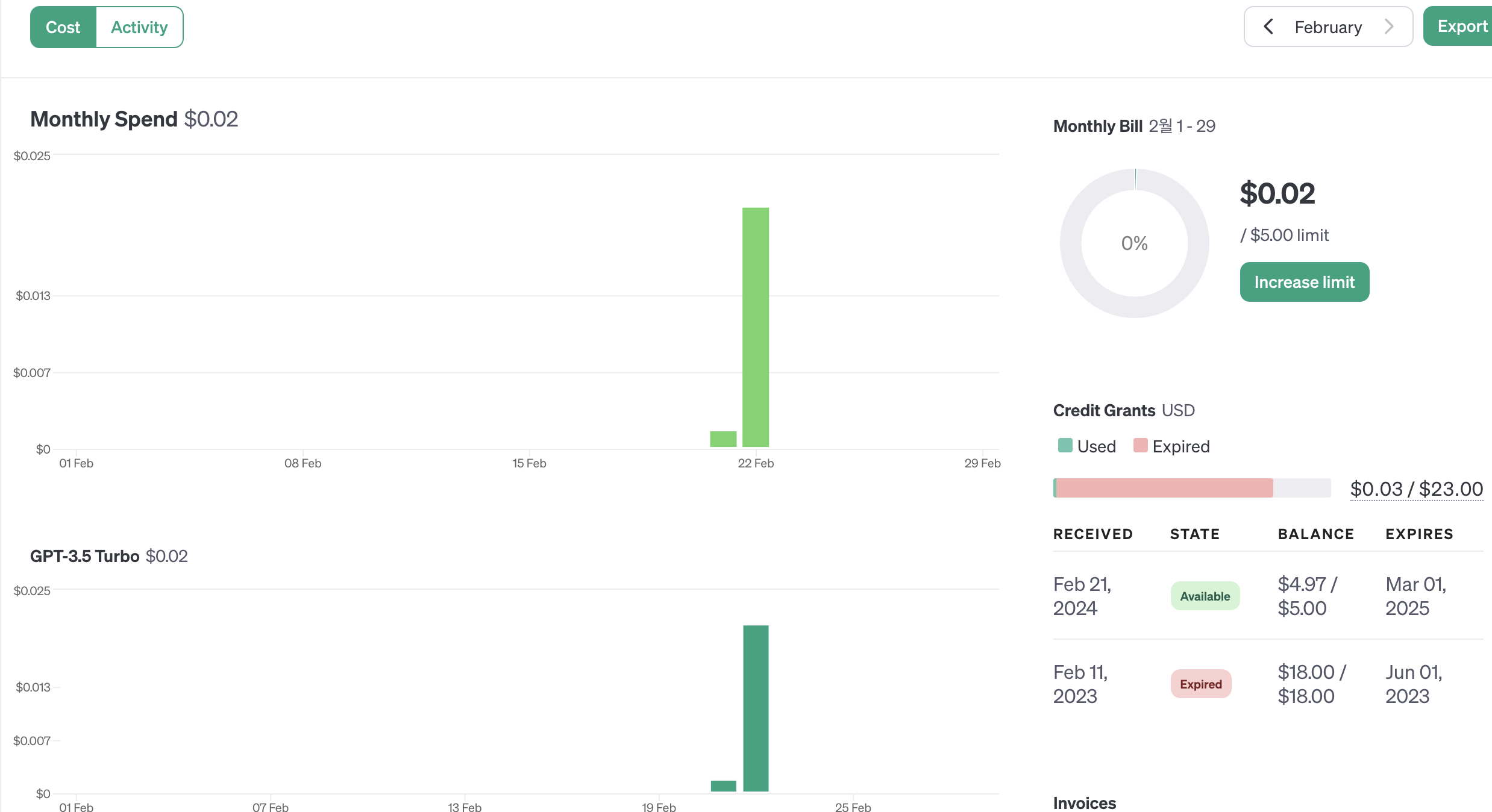1492x812 pixels.
Task: Open the February month selector
Action: tap(1327, 27)
